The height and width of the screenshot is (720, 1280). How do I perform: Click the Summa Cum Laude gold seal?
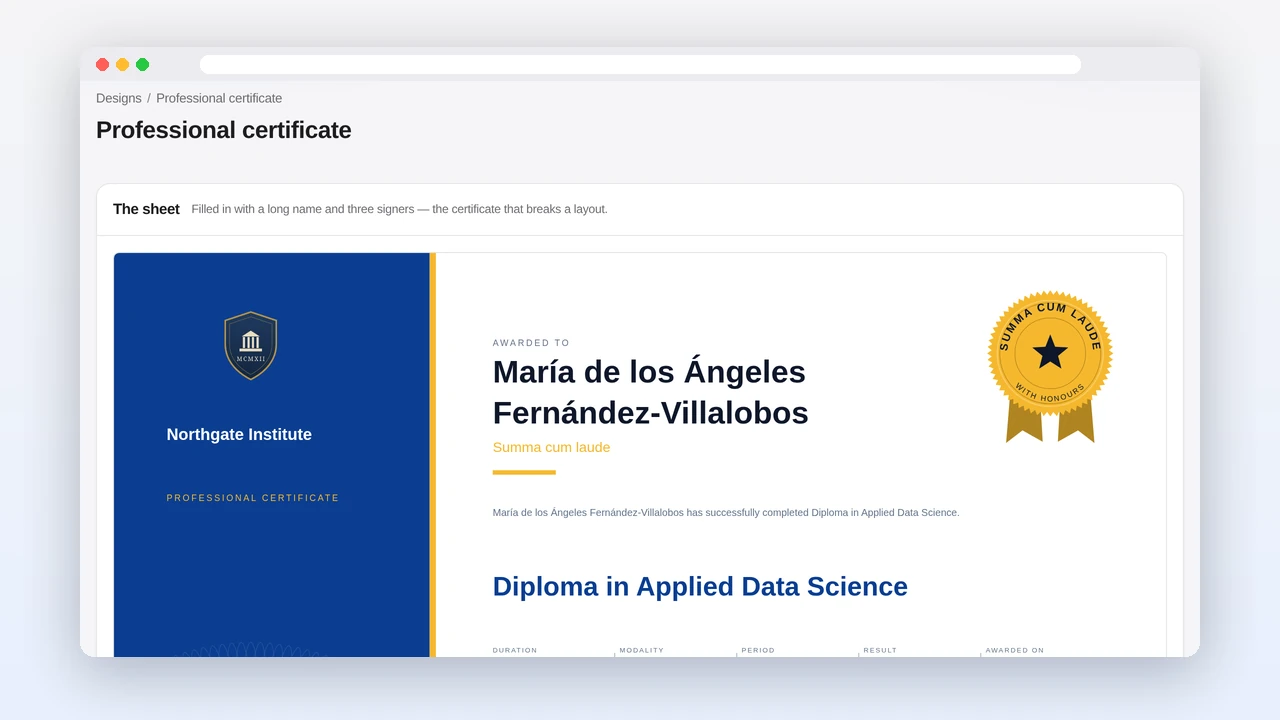(1050, 366)
